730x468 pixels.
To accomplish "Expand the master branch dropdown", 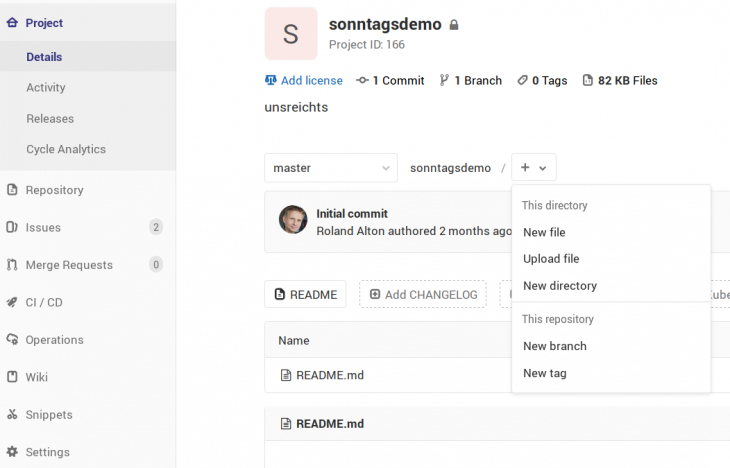I will (331, 168).
